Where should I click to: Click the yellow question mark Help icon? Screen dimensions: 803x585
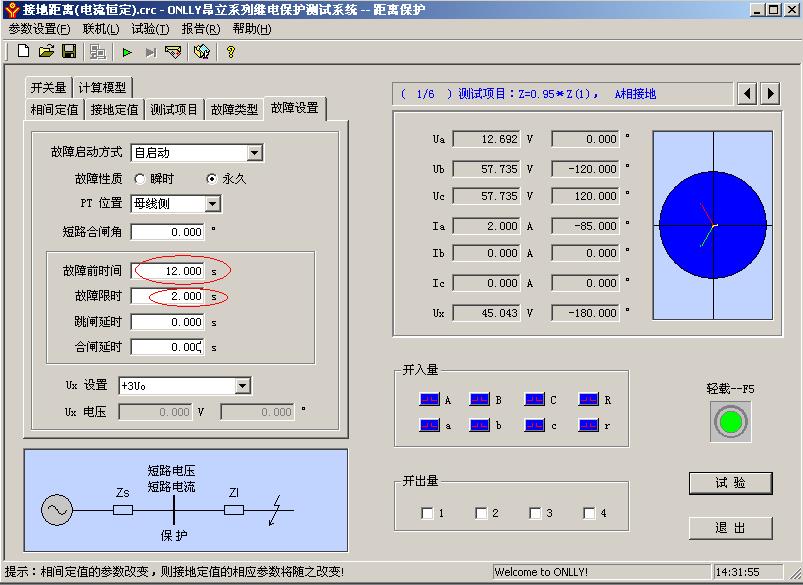pos(231,51)
